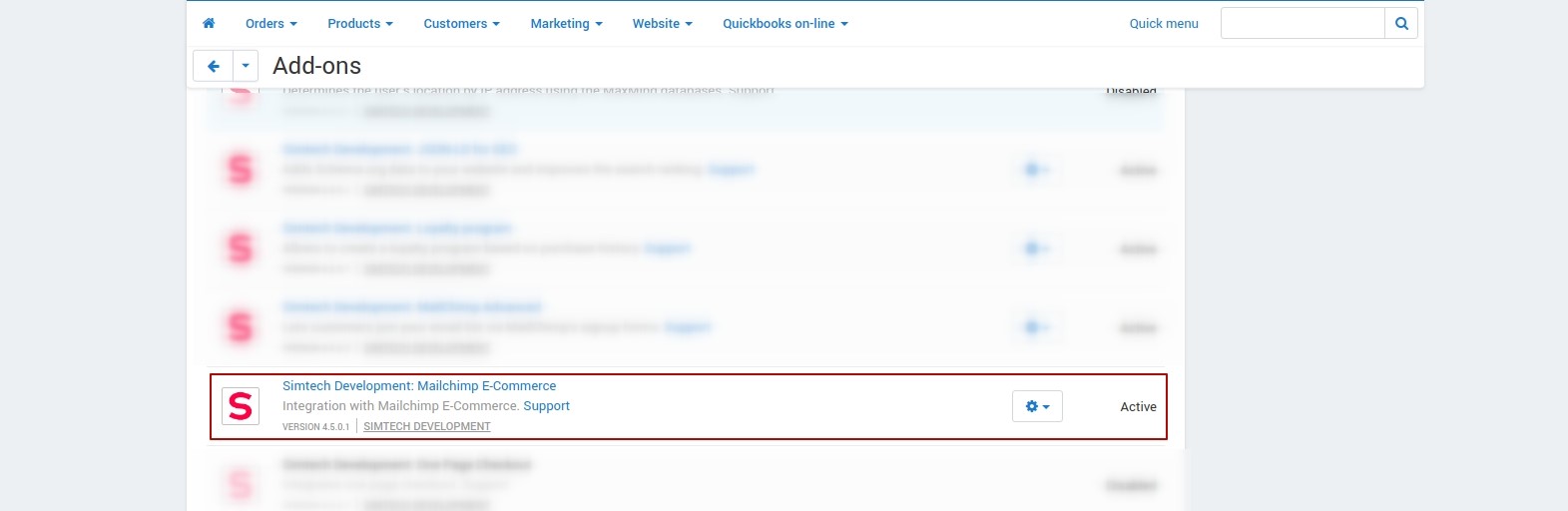Go back using the arrow button
The height and width of the screenshot is (511, 1568).
[213, 66]
